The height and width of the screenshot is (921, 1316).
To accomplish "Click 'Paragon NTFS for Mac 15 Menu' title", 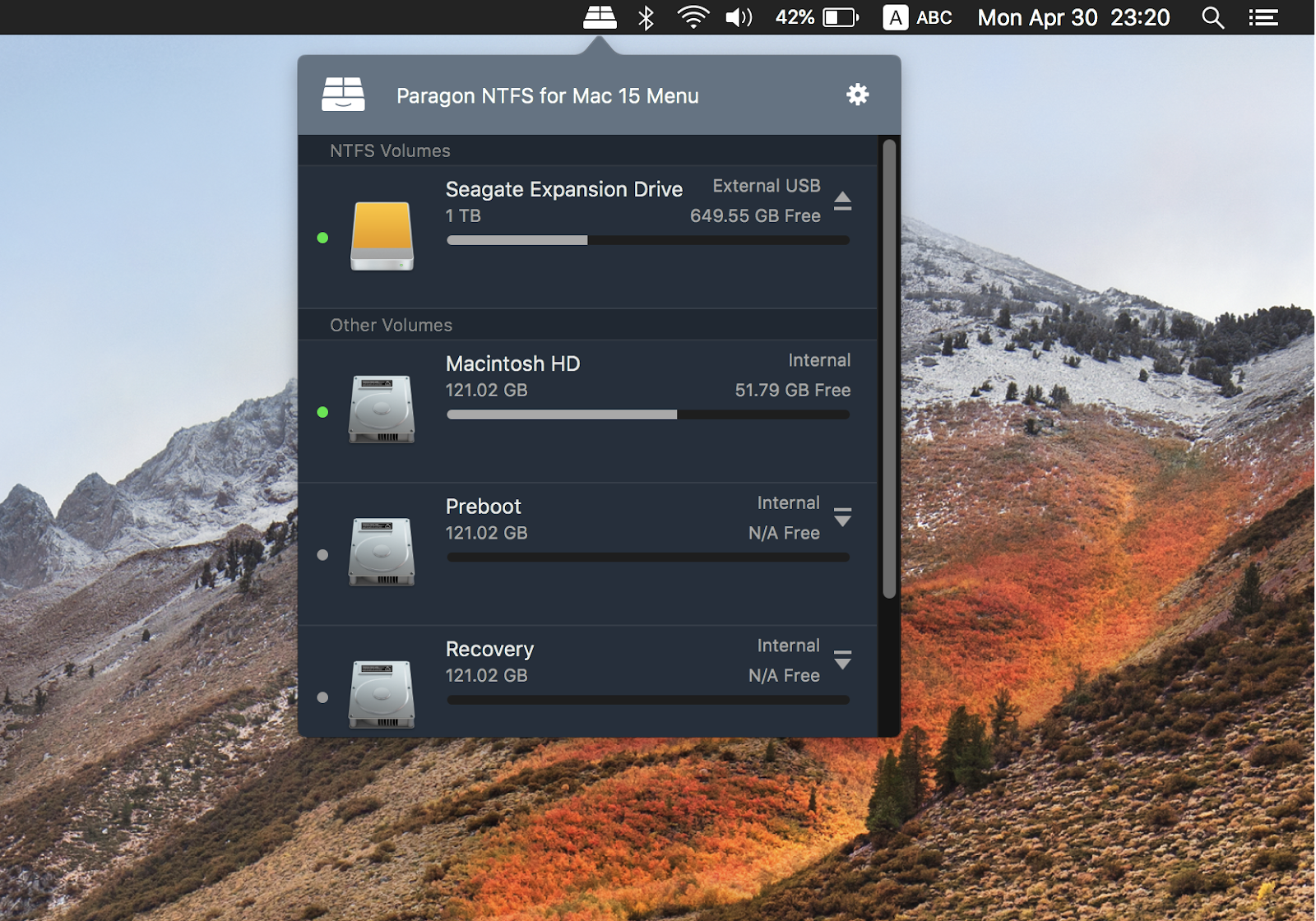I will 548,96.
